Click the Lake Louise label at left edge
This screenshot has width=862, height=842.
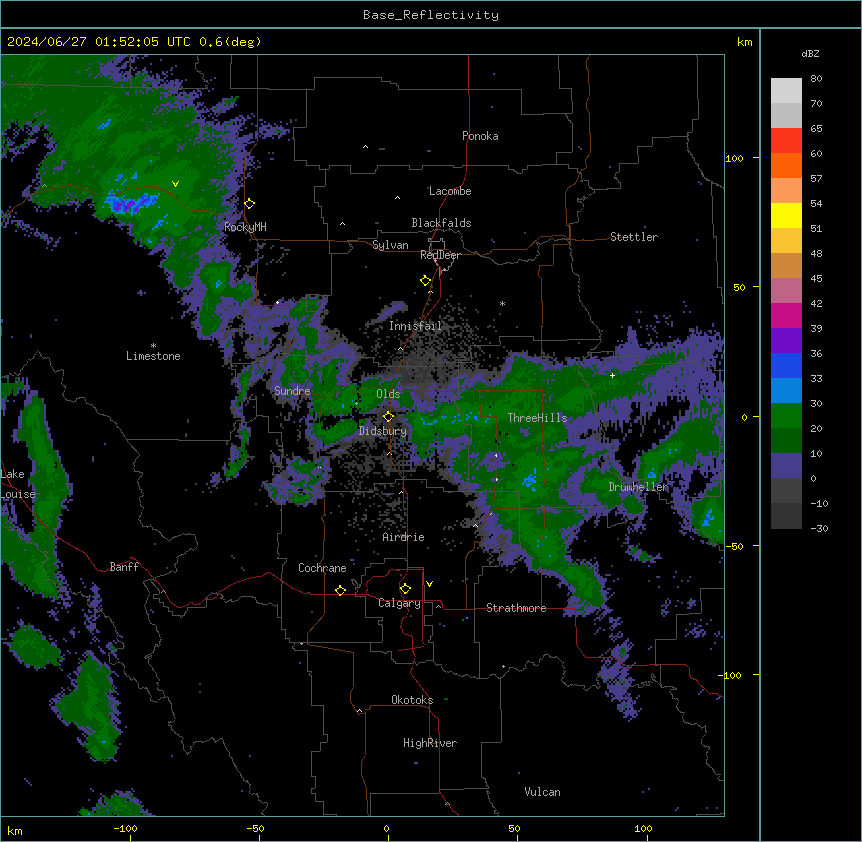pyautogui.click(x=18, y=484)
